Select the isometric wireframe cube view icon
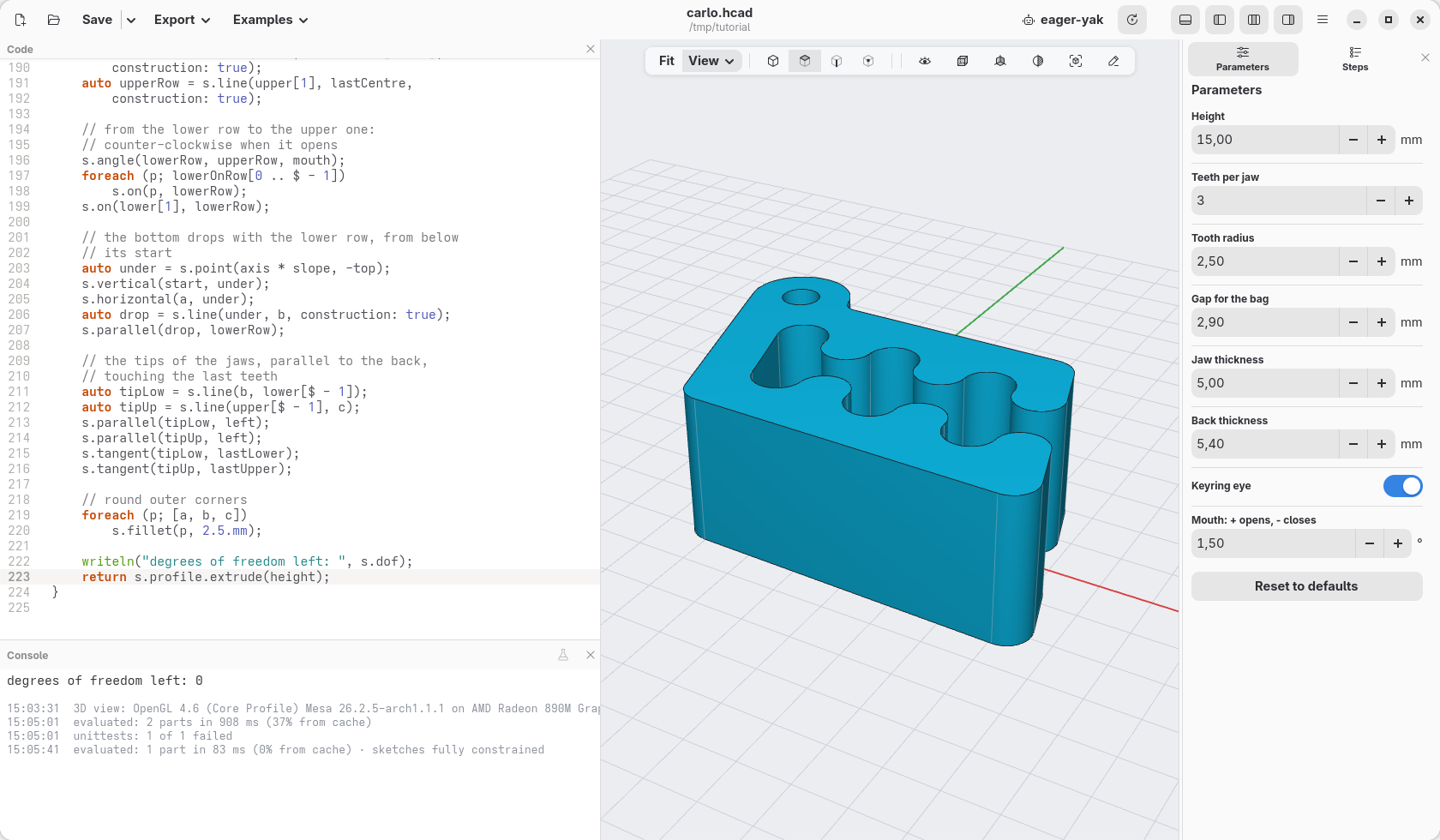1440x840 pixels. click(773, 61)
